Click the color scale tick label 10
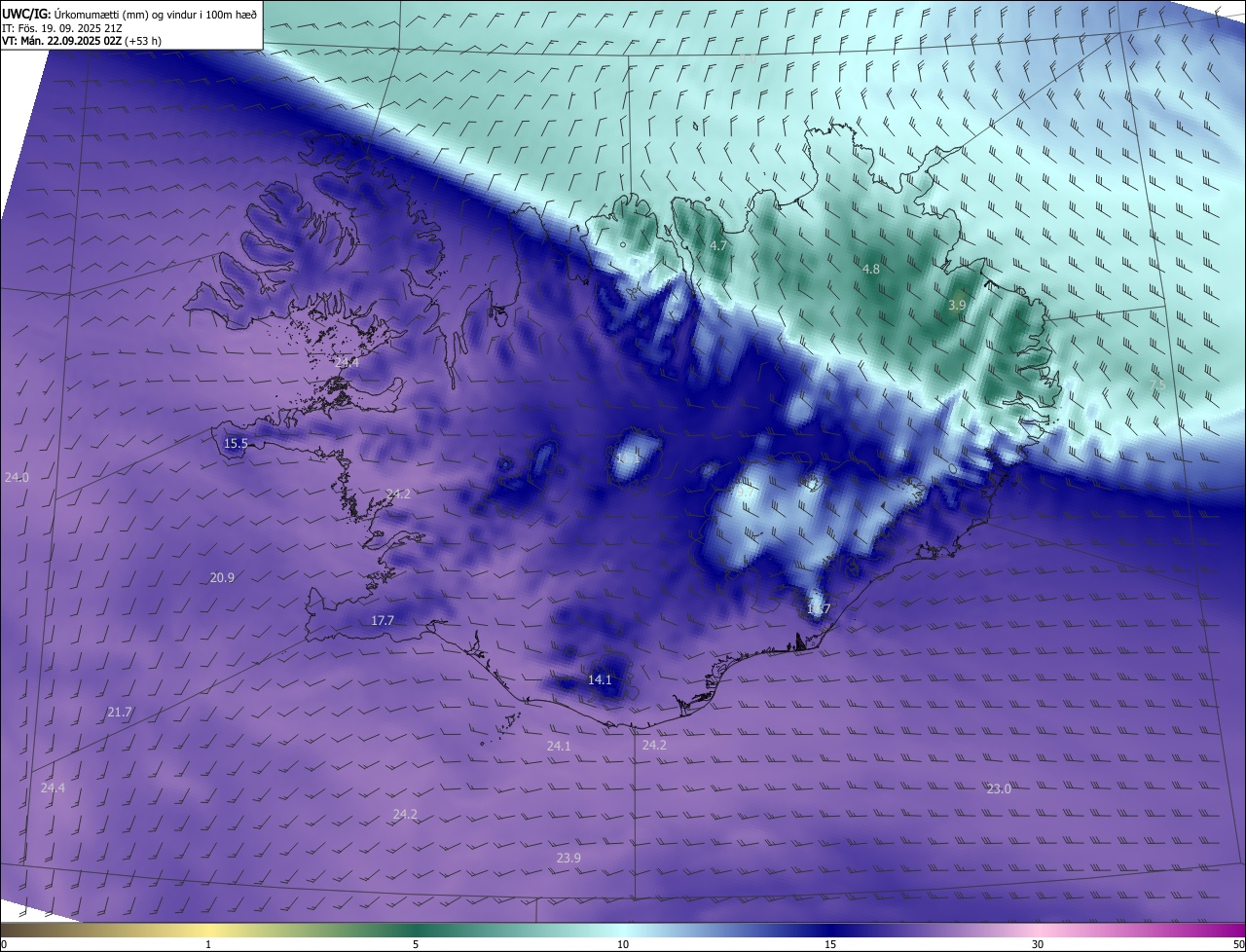This screenshot has width=1246, height=952. (x=623, y=944)
